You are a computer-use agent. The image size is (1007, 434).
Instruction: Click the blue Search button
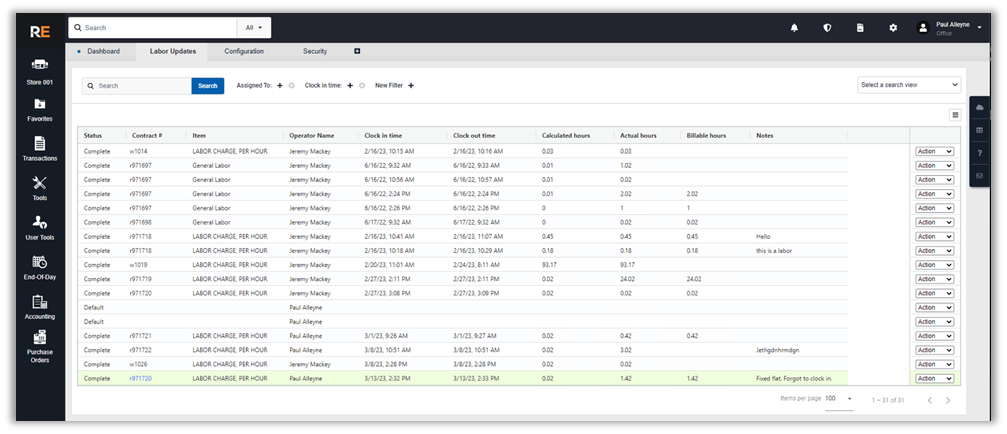coord(207,86)
